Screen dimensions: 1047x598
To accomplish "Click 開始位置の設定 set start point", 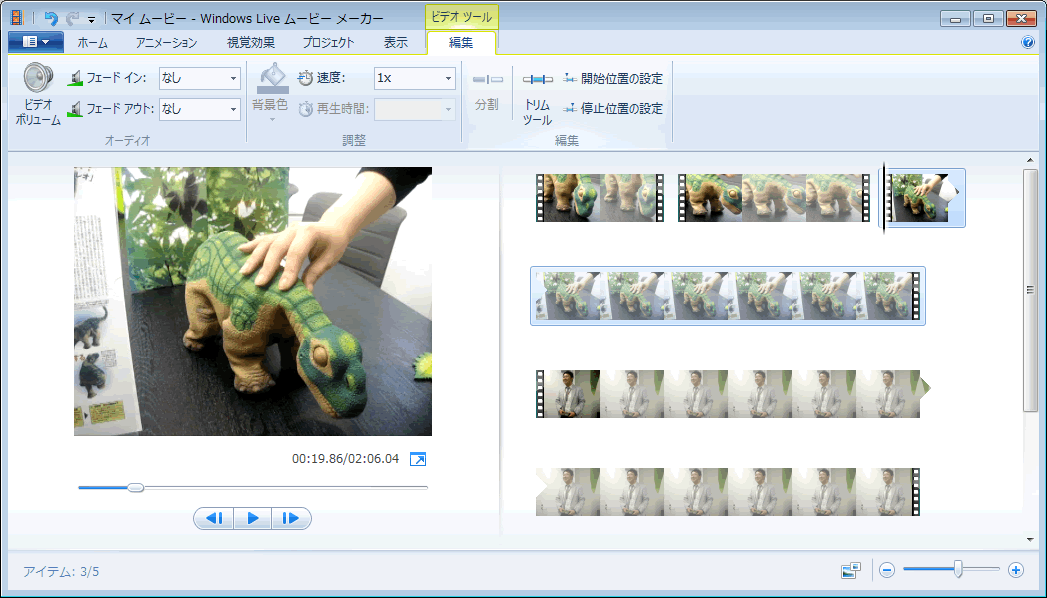I will point(613,78).
